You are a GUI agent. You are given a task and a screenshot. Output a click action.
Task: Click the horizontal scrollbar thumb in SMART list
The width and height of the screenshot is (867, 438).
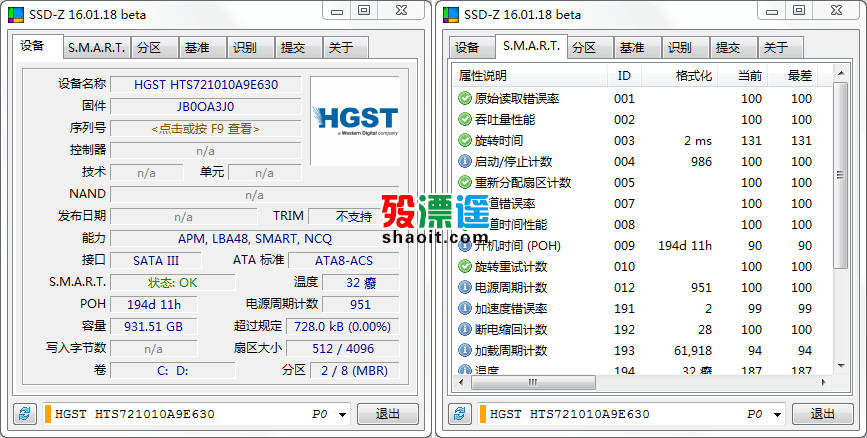pyautogui.click(x=532, y=382)
